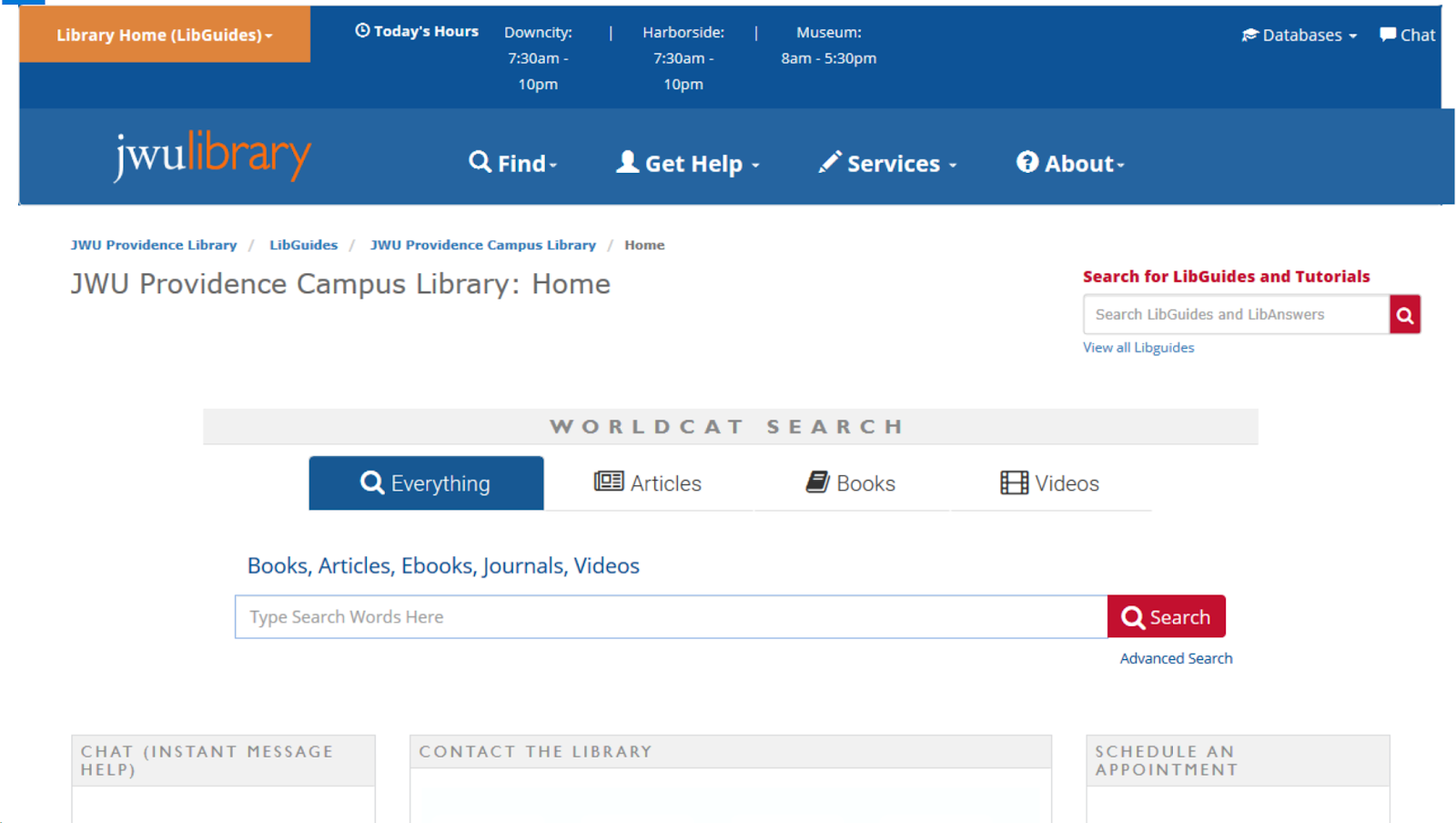1456x823 pixels.
Task: Click the film strip icon on Videos tab
Action: (1014, 483)
